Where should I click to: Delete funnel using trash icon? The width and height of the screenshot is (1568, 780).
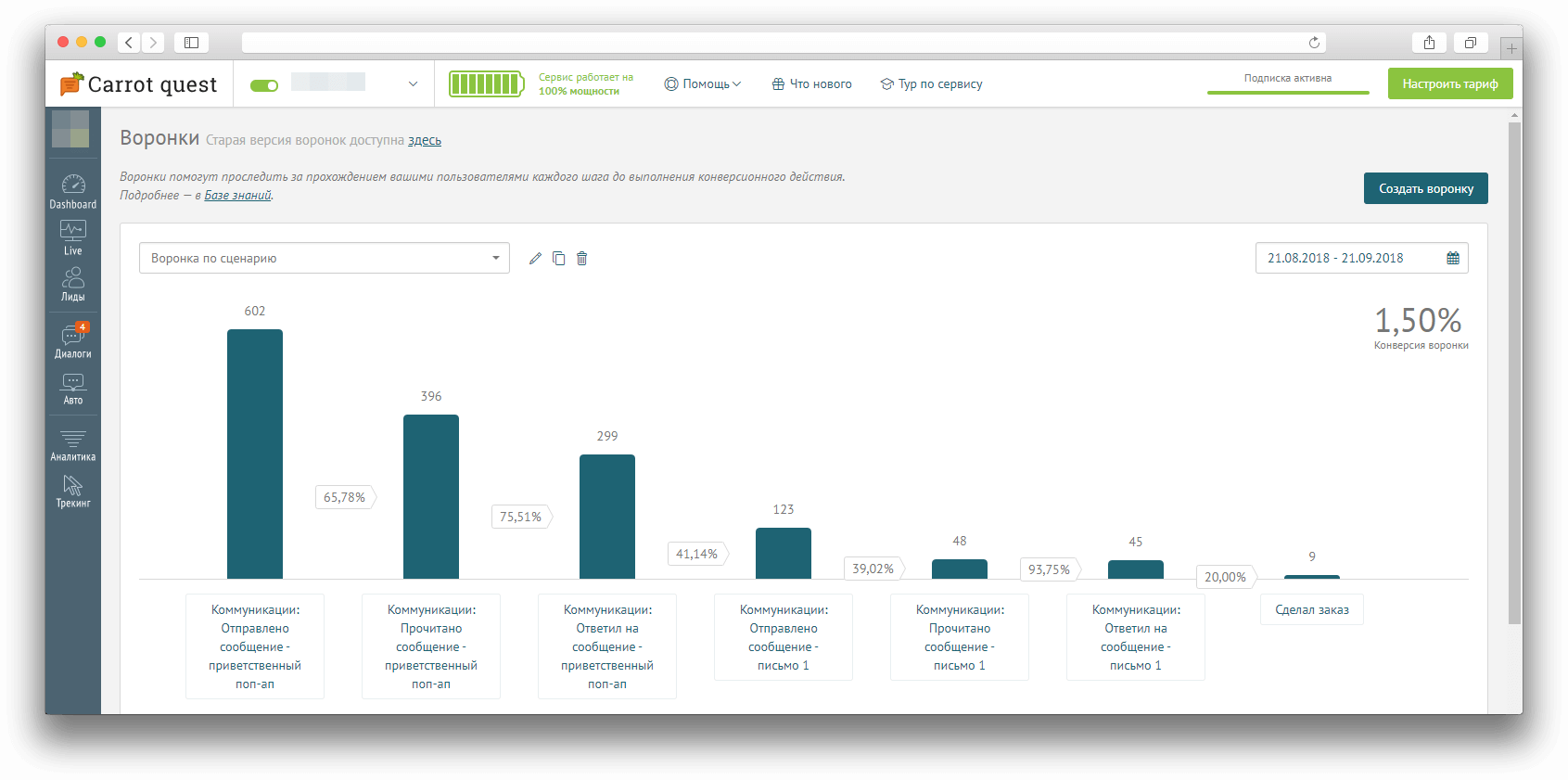[x=582, y=259]
